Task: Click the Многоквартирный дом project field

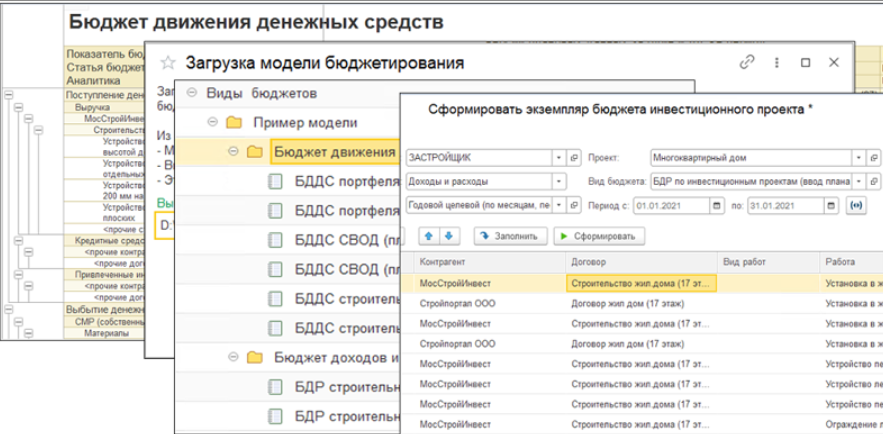Action: point(751,158)
